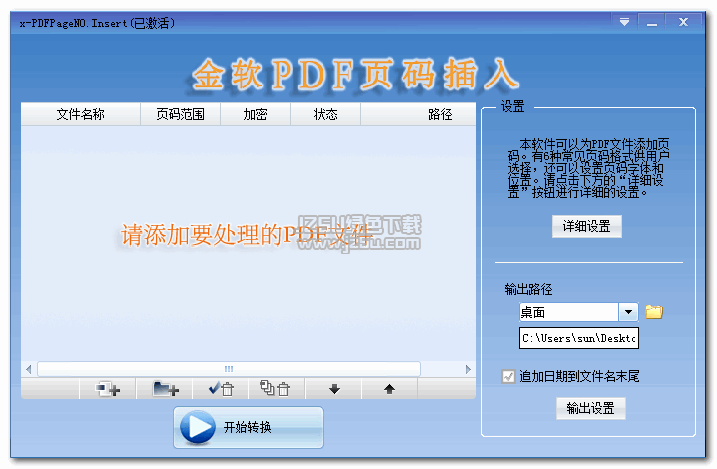The width and height of the screenshot is (717, 469).
Task: Click the 输出设置 button
Action: coord(590,408)
